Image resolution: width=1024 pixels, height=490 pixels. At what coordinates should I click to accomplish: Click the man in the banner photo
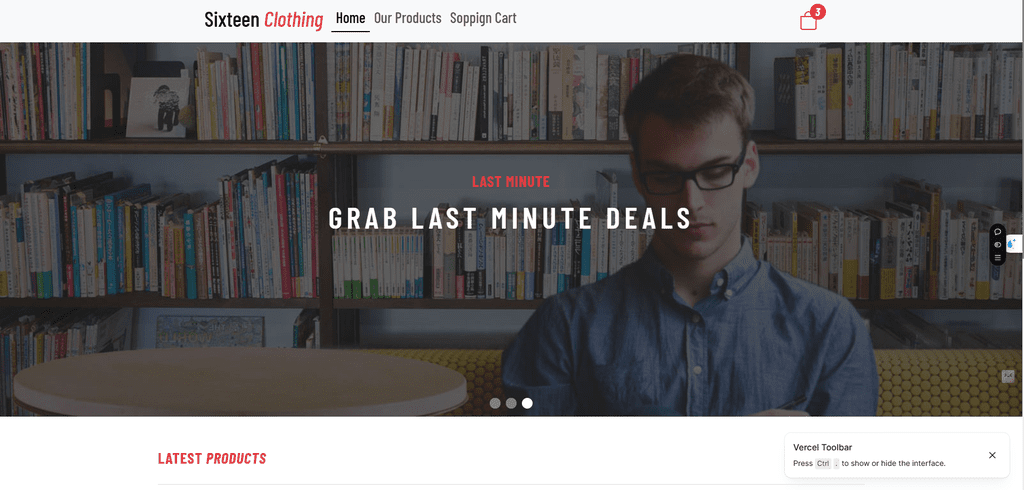tap(692, 248)
